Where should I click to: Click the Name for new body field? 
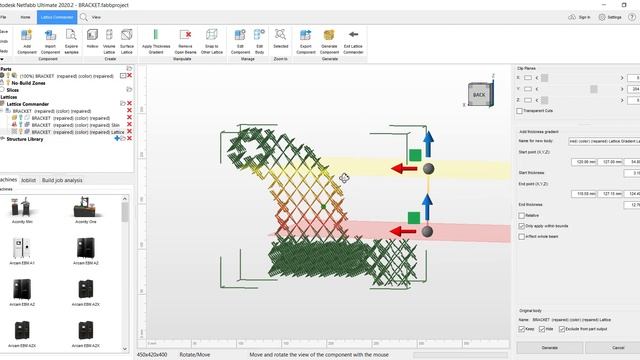(604, 141)
